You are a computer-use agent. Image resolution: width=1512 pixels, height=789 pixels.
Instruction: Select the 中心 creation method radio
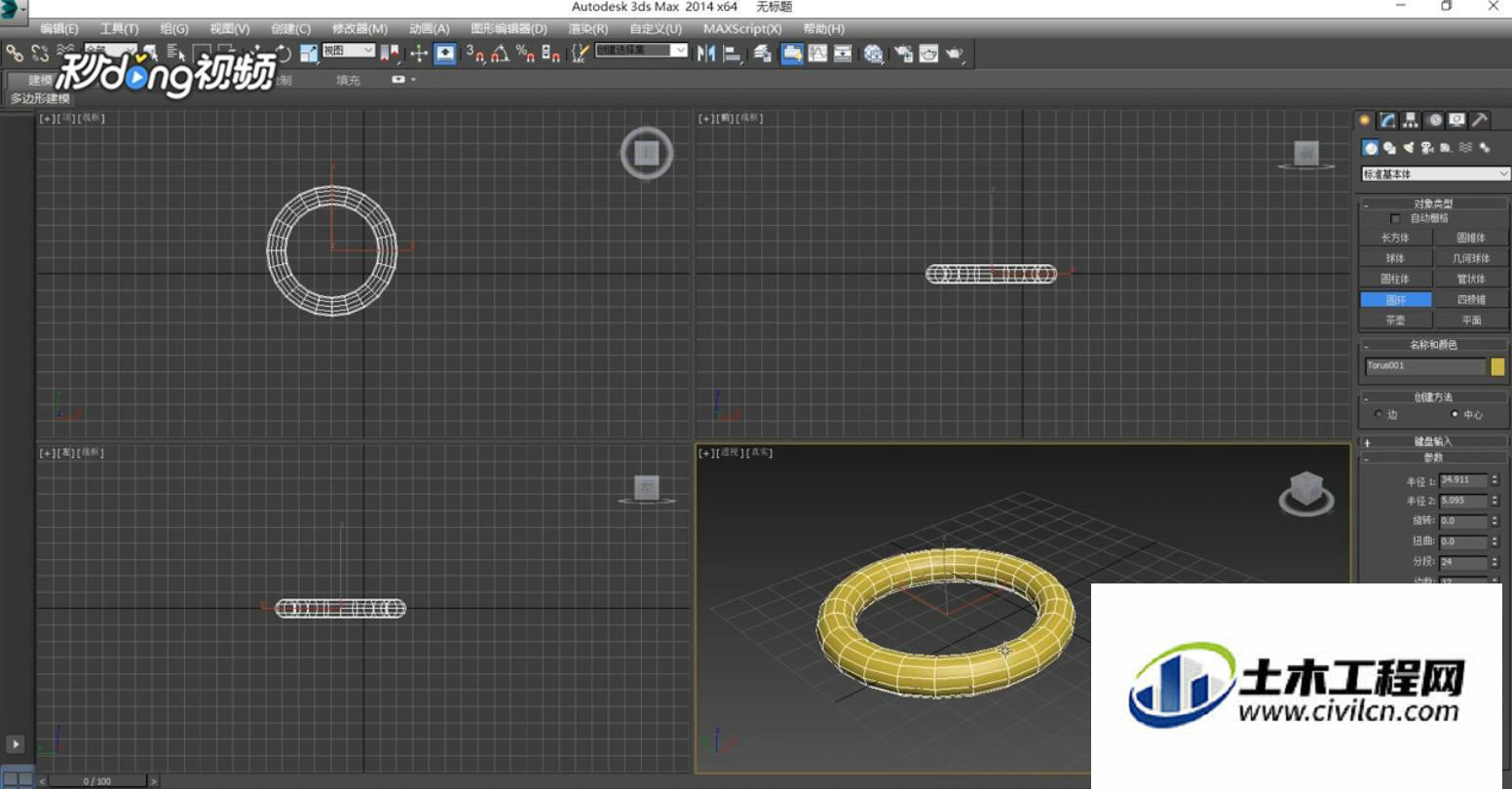click(x=1455, y=414)
